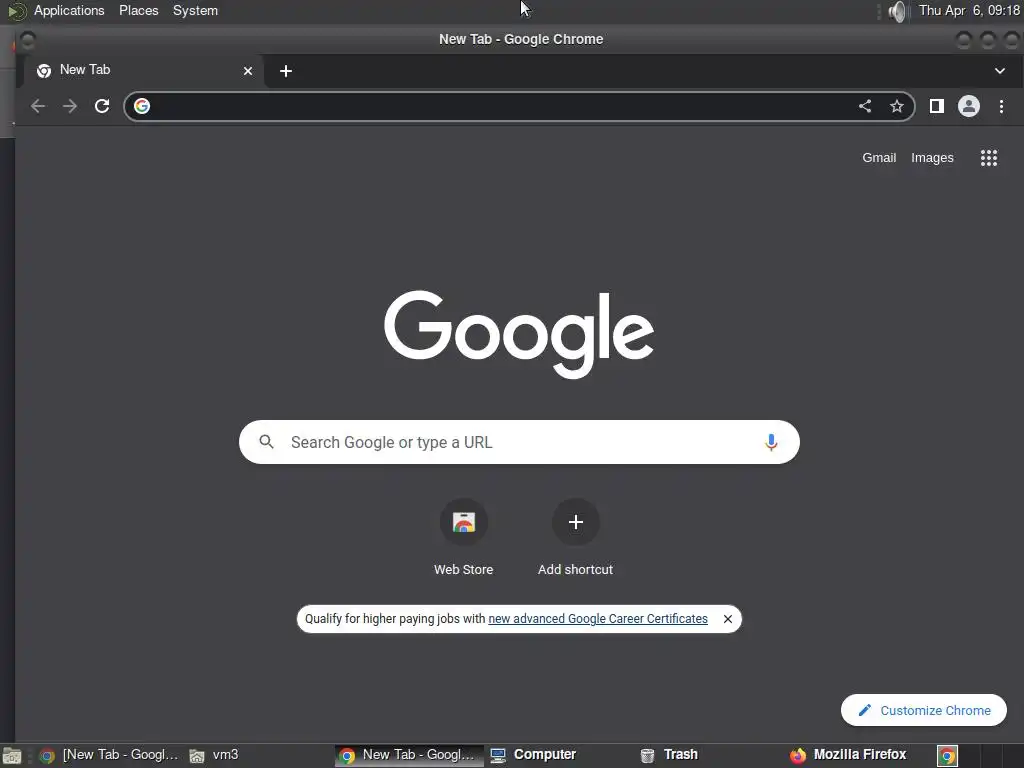This screenshot has height=768, width=1024.
Task: Click the Google icon in address bar
Action: (142, 106)
